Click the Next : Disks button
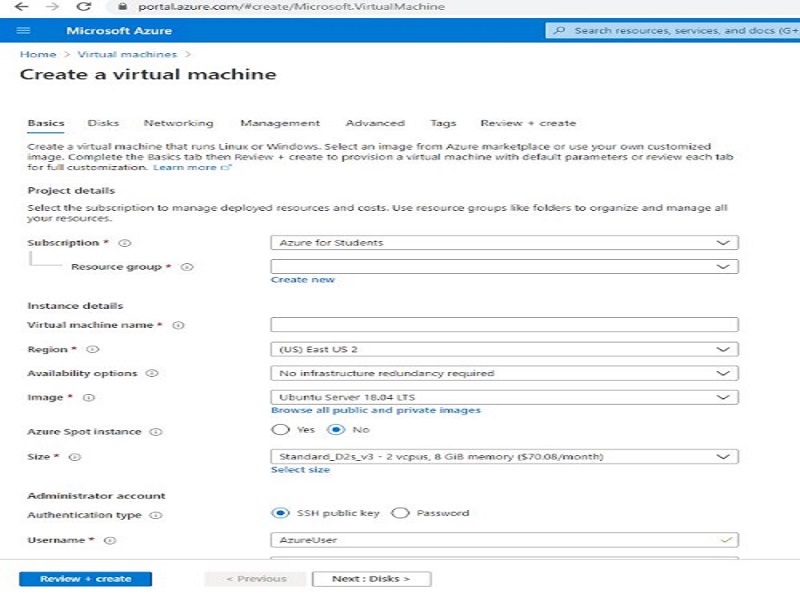Image resolution: width=800 pixels, height=600 pixels. (x=371, y=579)
